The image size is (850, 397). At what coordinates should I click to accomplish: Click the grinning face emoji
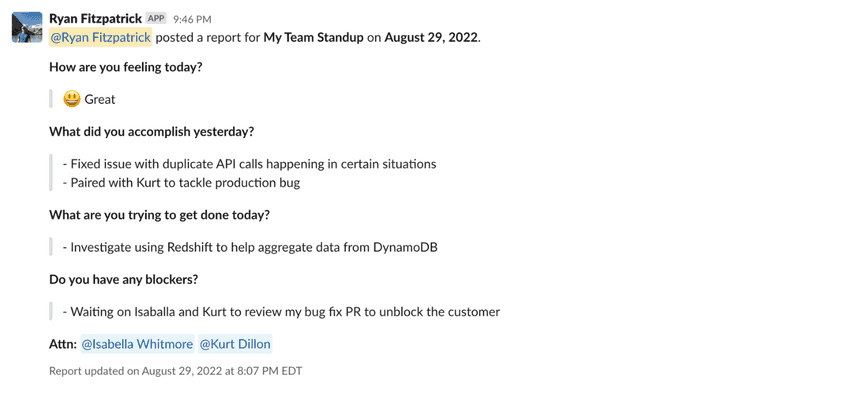pyautogui.click(x=72, y=99)
